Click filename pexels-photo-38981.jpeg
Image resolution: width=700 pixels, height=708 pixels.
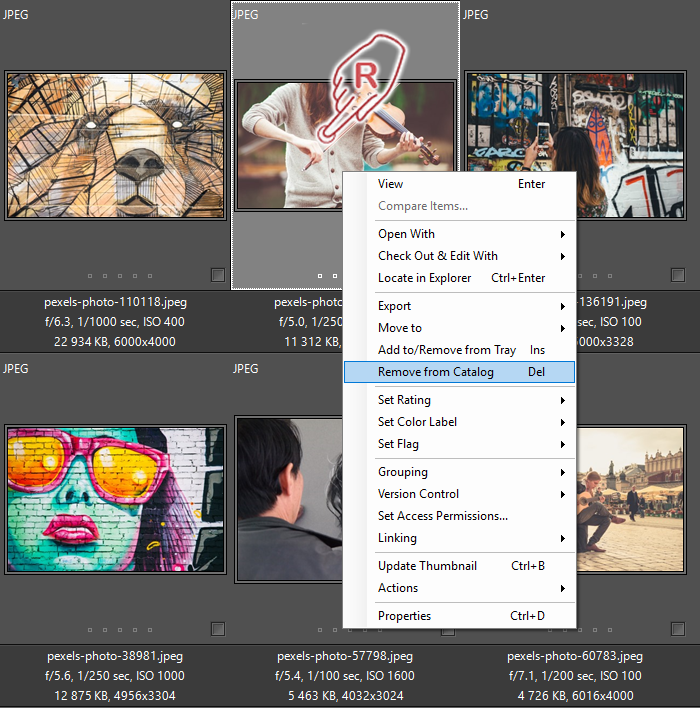pyautogui.click(x=115, y=656)
